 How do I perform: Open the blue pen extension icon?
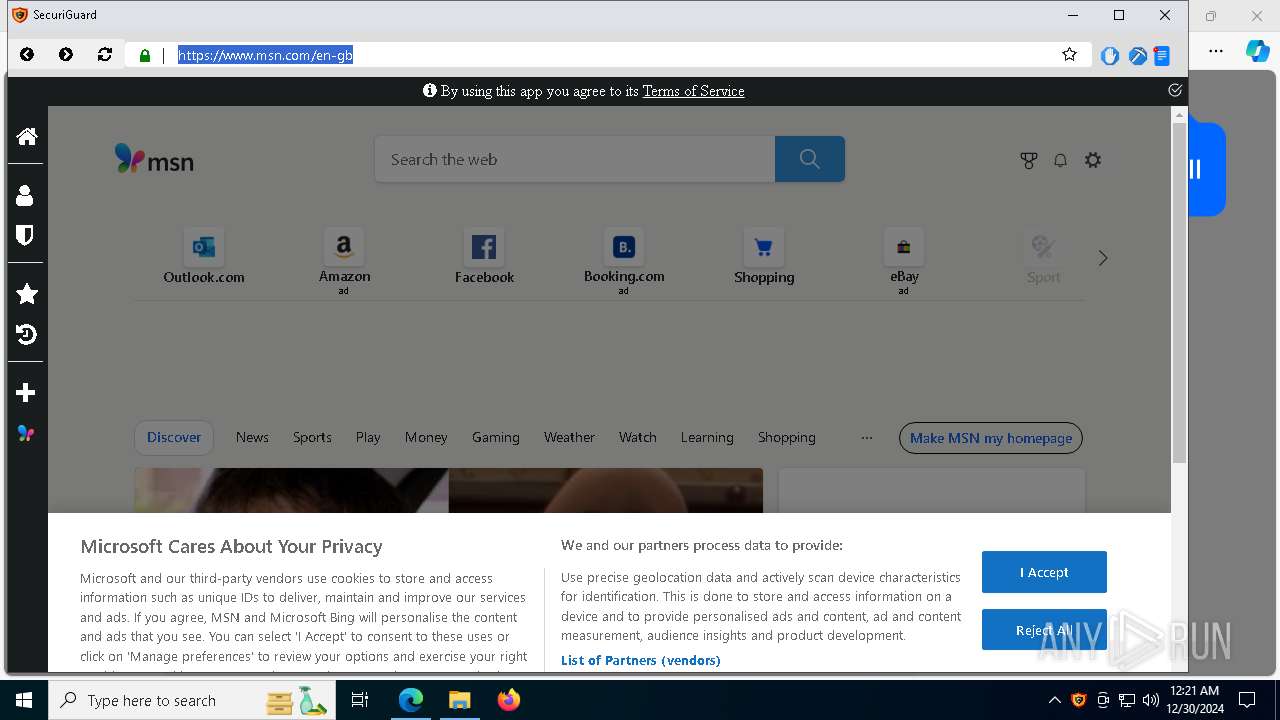click(1137, 56)
